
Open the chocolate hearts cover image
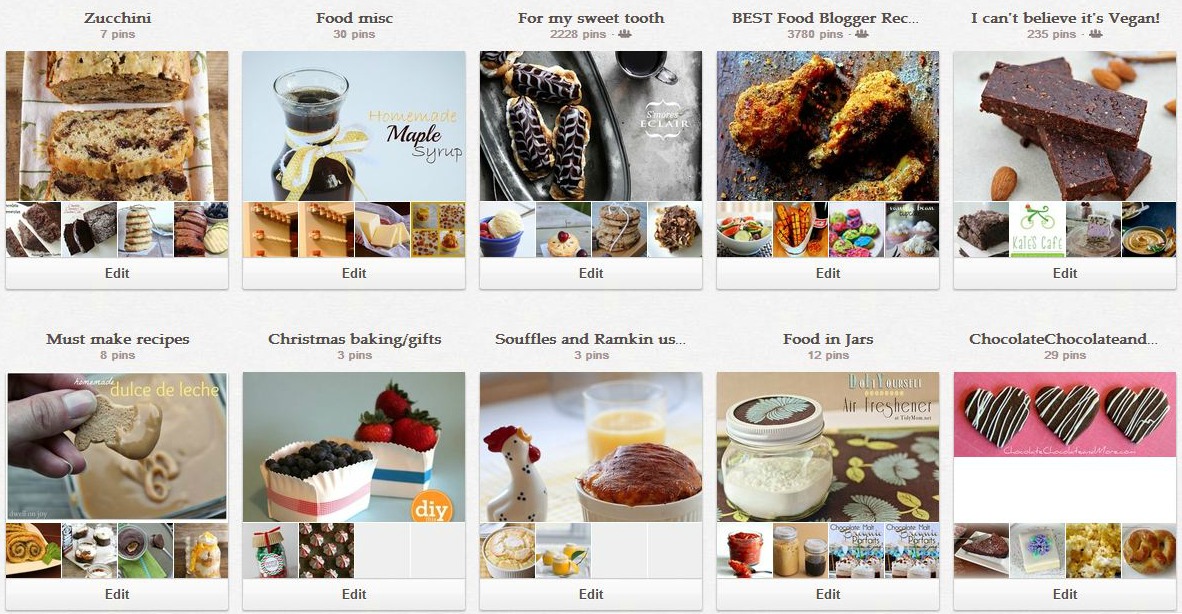coord(1064,414)
